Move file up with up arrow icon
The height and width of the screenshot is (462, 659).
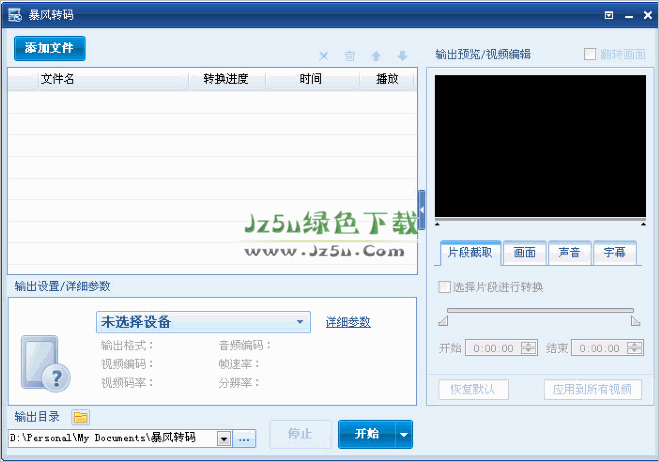376,56
